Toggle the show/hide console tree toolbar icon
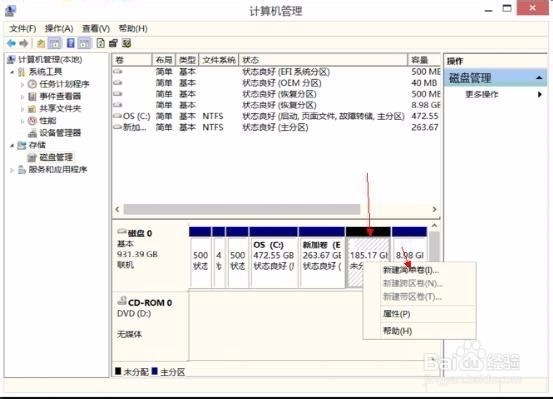The height and width of the screenshot is (399, 553). point(55,43)
